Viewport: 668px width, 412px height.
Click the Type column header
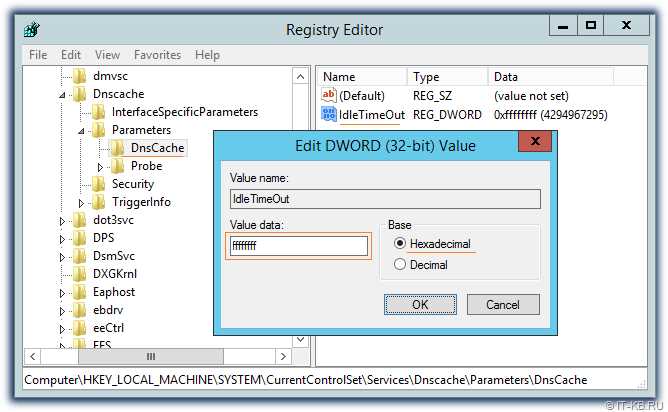[x=447, y=77]
